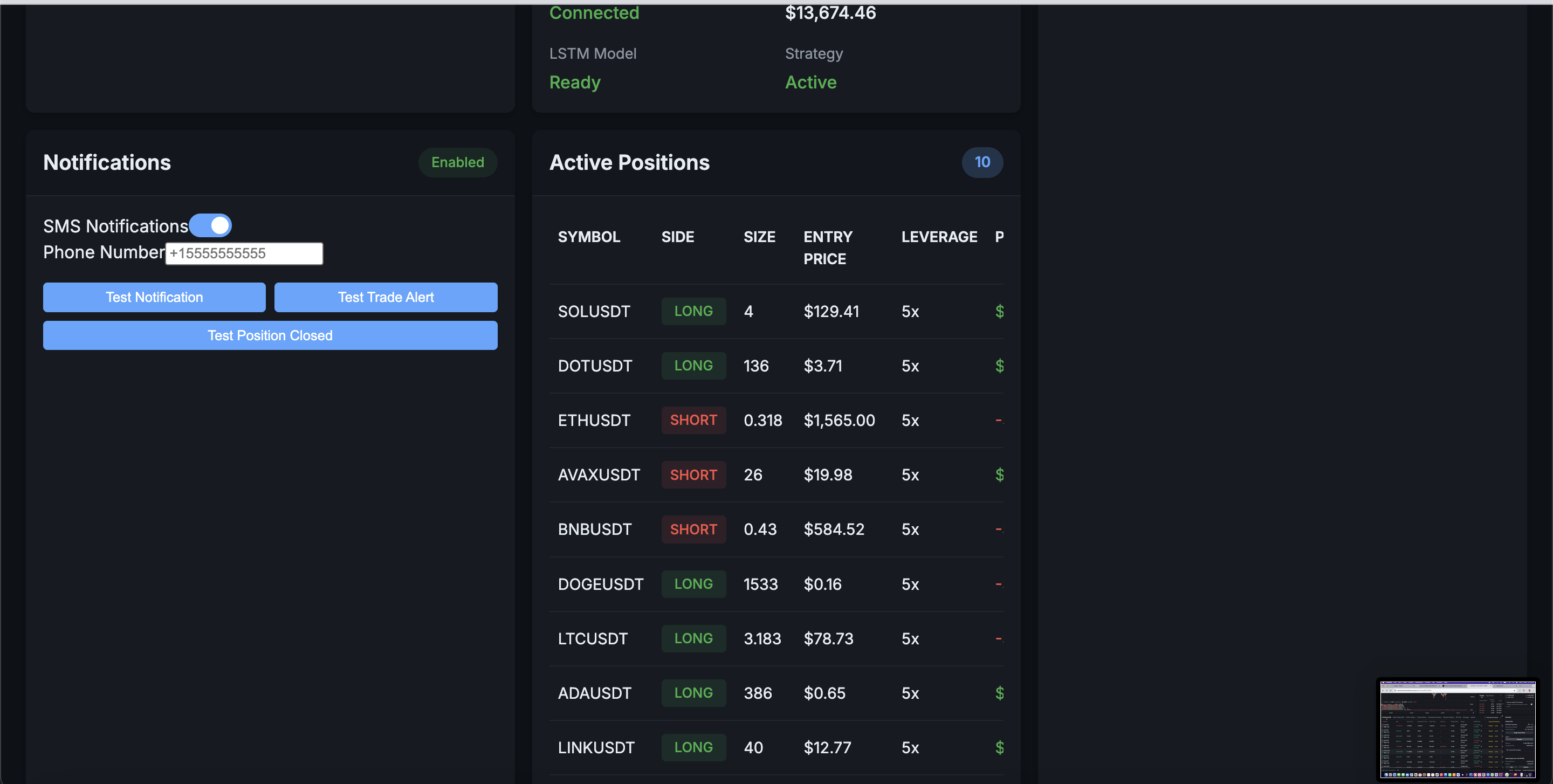Toggle the SMS Notifications switch
1553x784 pixels.
(210, 225)
